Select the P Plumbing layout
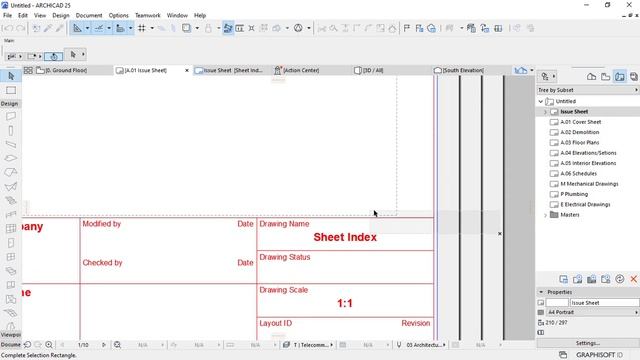 (574, 194)
